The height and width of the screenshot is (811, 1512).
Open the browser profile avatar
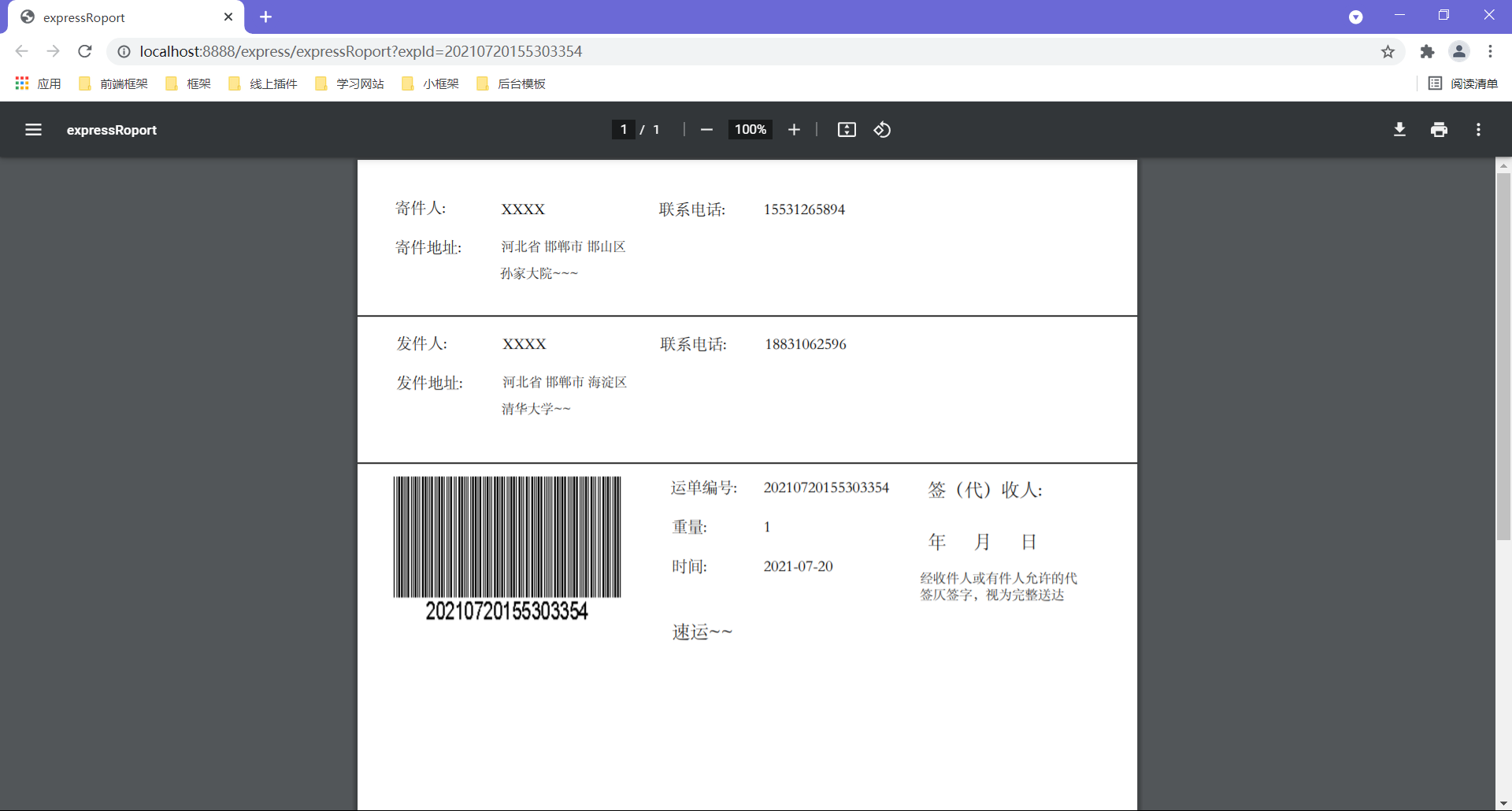[1459, 51]
